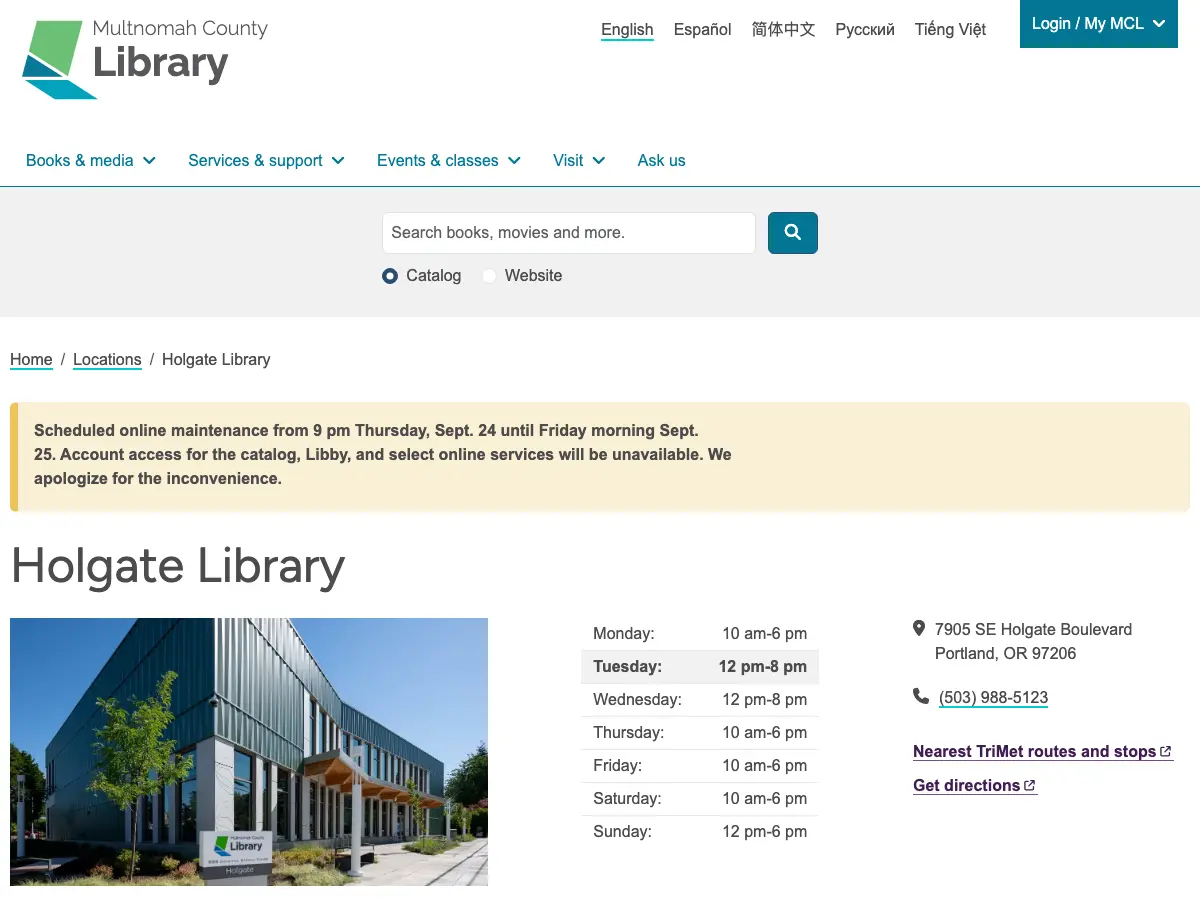Switch language to Русский
This screenshot has height=900, width=1200.
(x=865, y=30)
